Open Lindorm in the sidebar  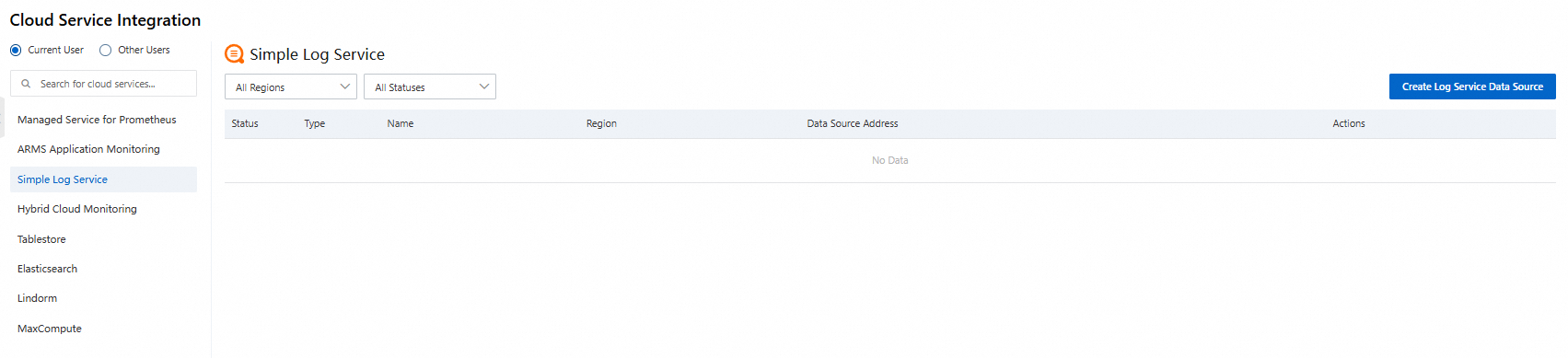coord(103,298)
